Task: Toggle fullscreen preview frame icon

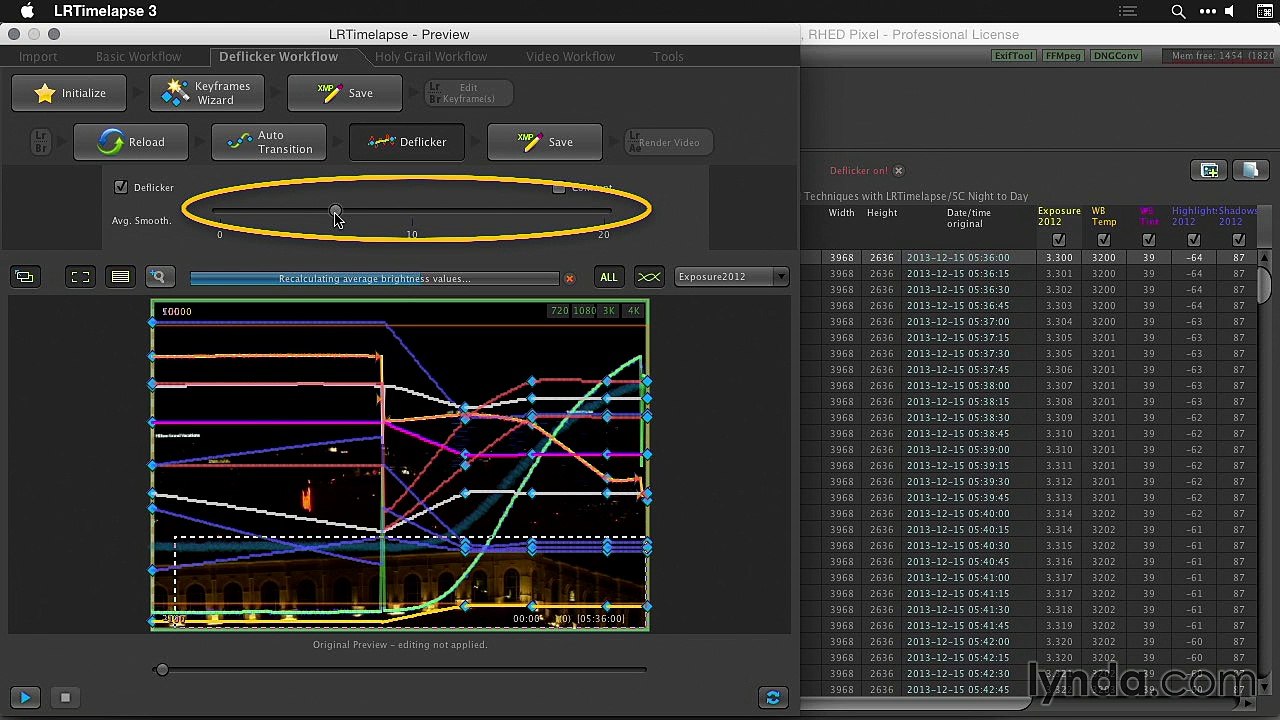Action: pyautogui.click(x=80, y=277)
